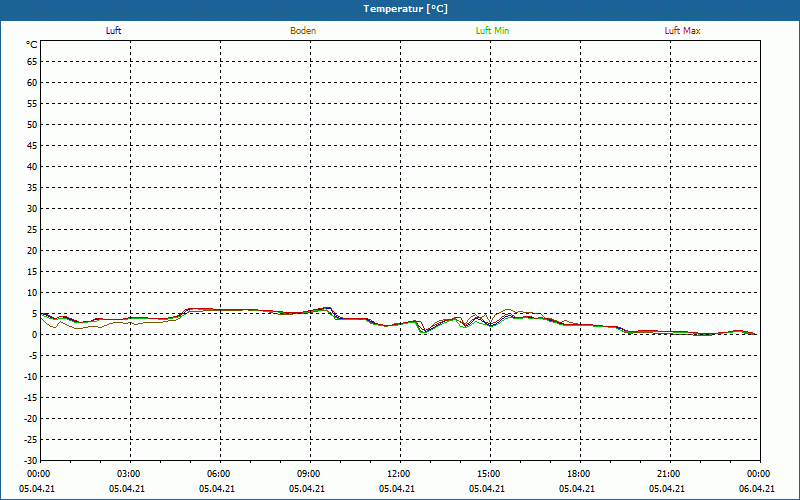This screenshot has height=500, width=800.
Task: Click the "05.04.21" date under 21:00
Action: point(666,489)
